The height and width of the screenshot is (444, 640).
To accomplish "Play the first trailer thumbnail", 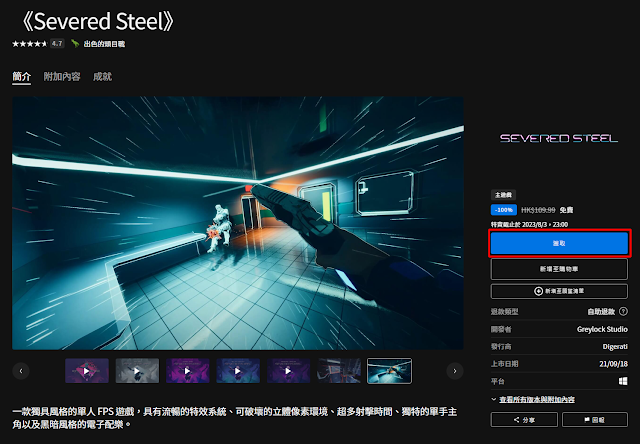I will (87, 371).
